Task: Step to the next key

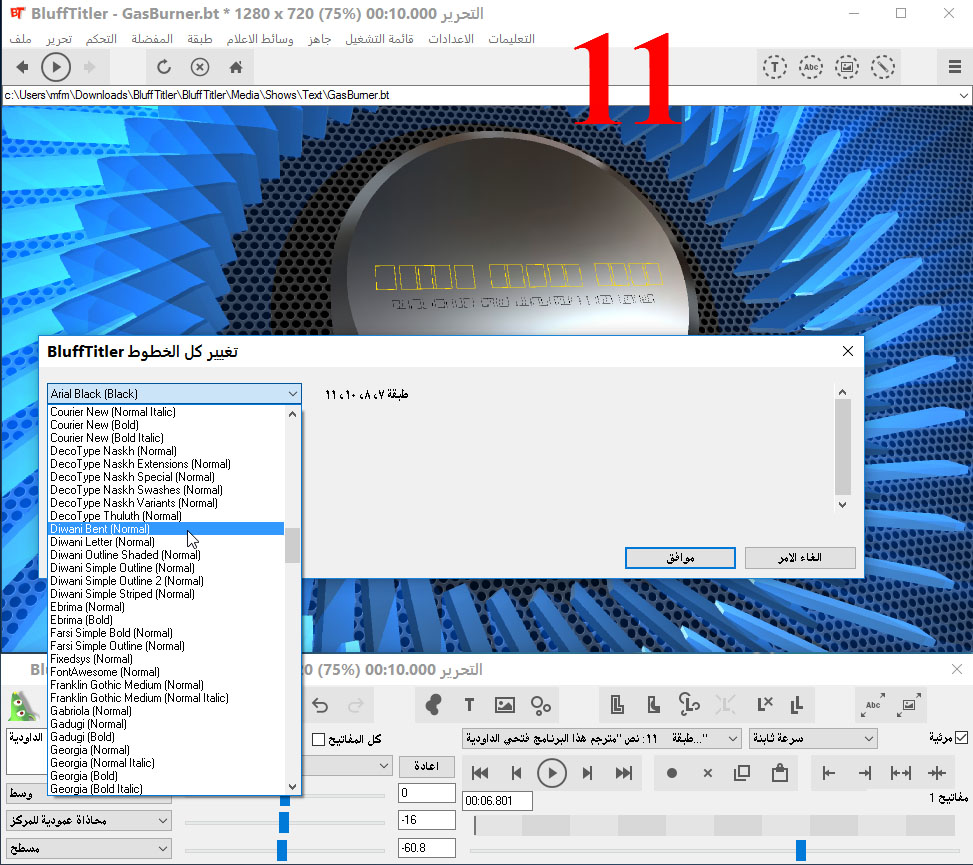Action: point(588,773)
